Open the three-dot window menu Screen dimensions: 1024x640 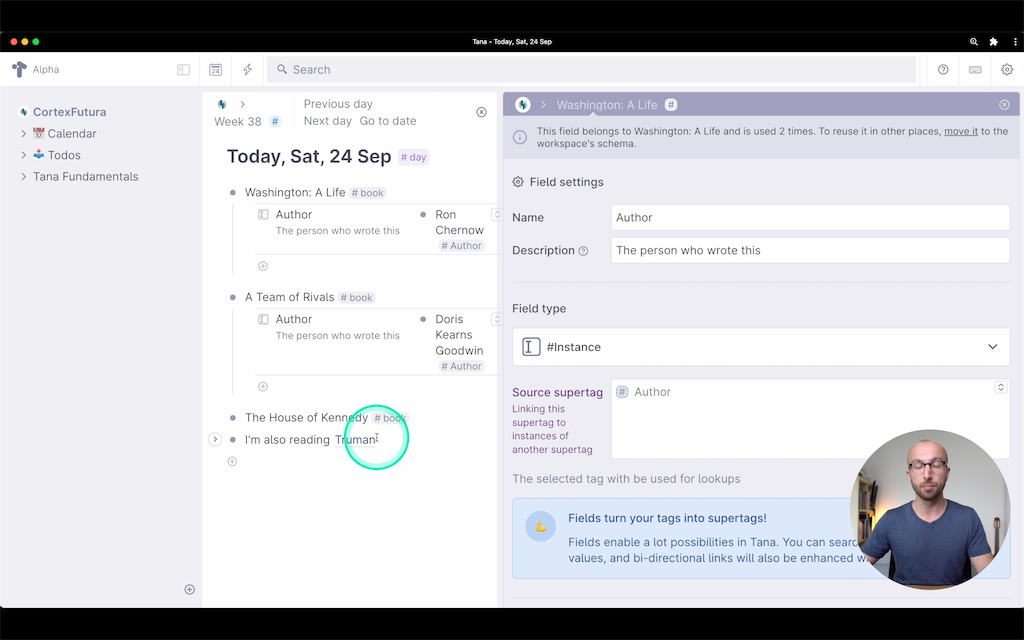(1015, 42)
